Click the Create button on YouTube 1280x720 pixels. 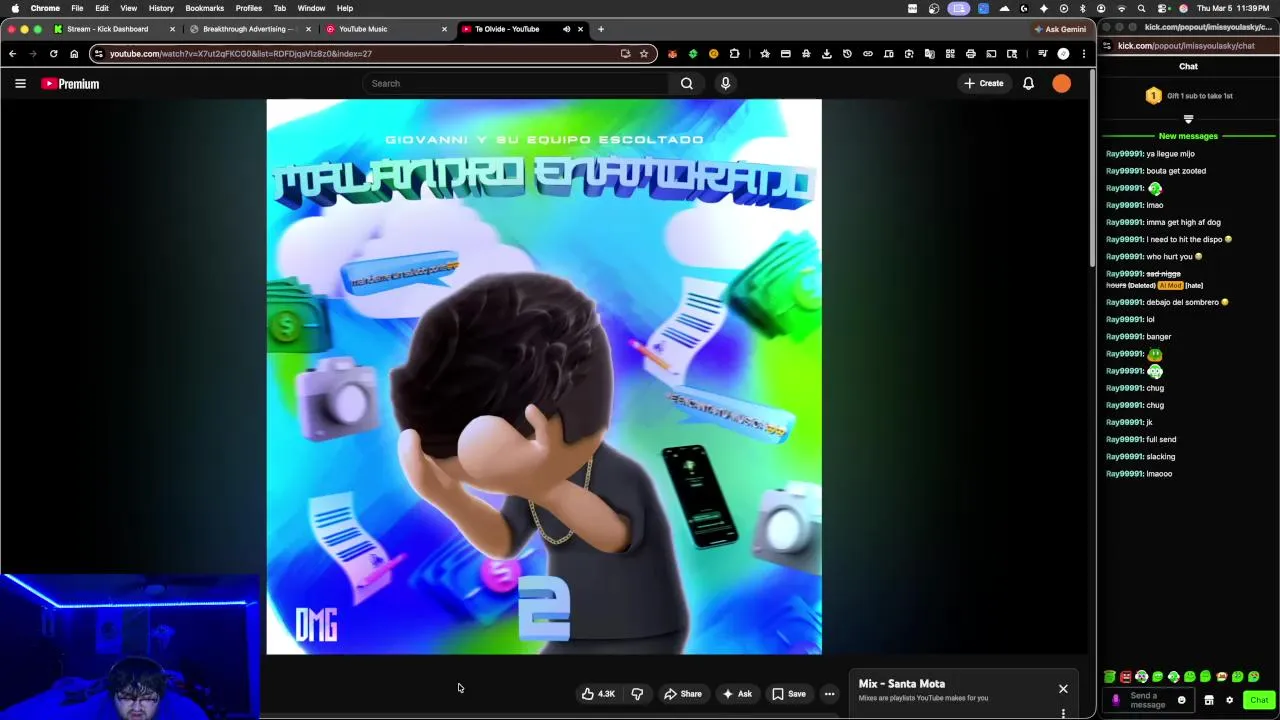tap(984, 84)
